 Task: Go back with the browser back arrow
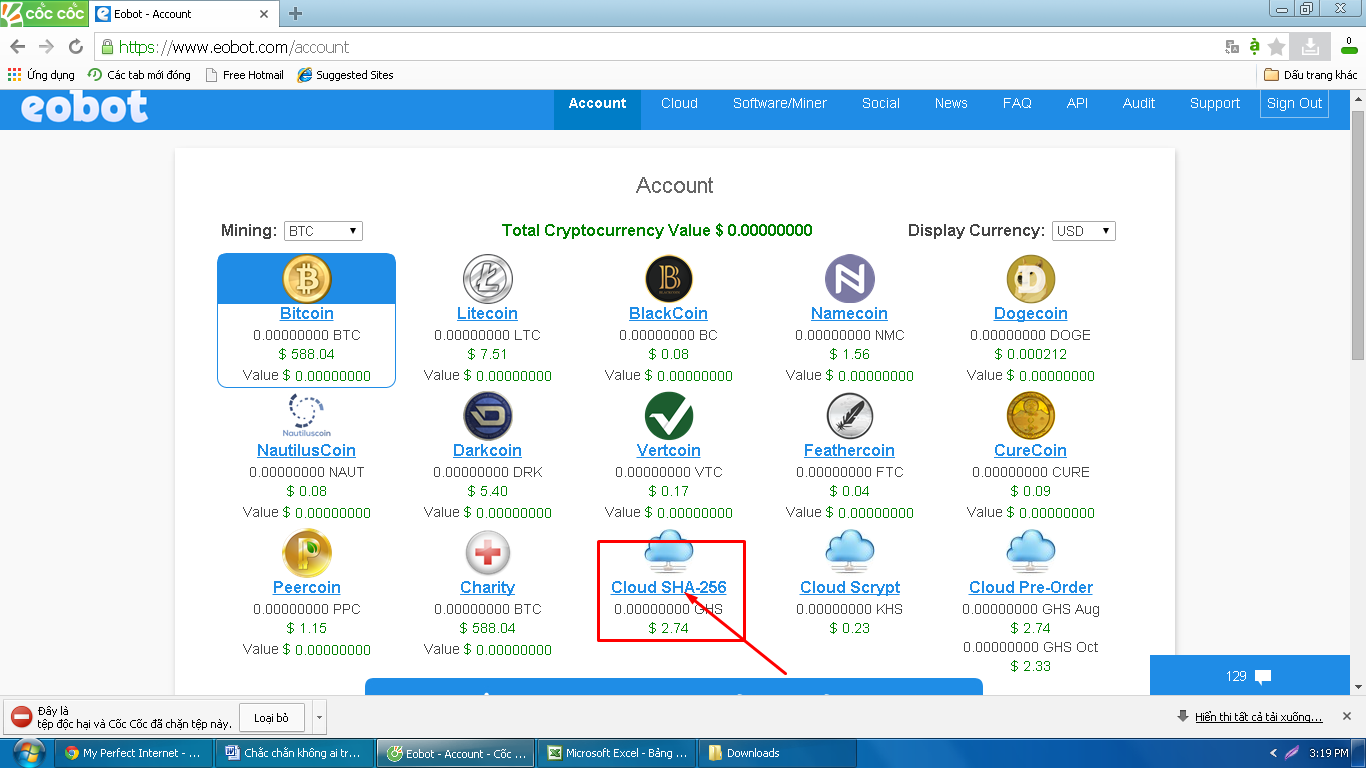coord(18,47)
